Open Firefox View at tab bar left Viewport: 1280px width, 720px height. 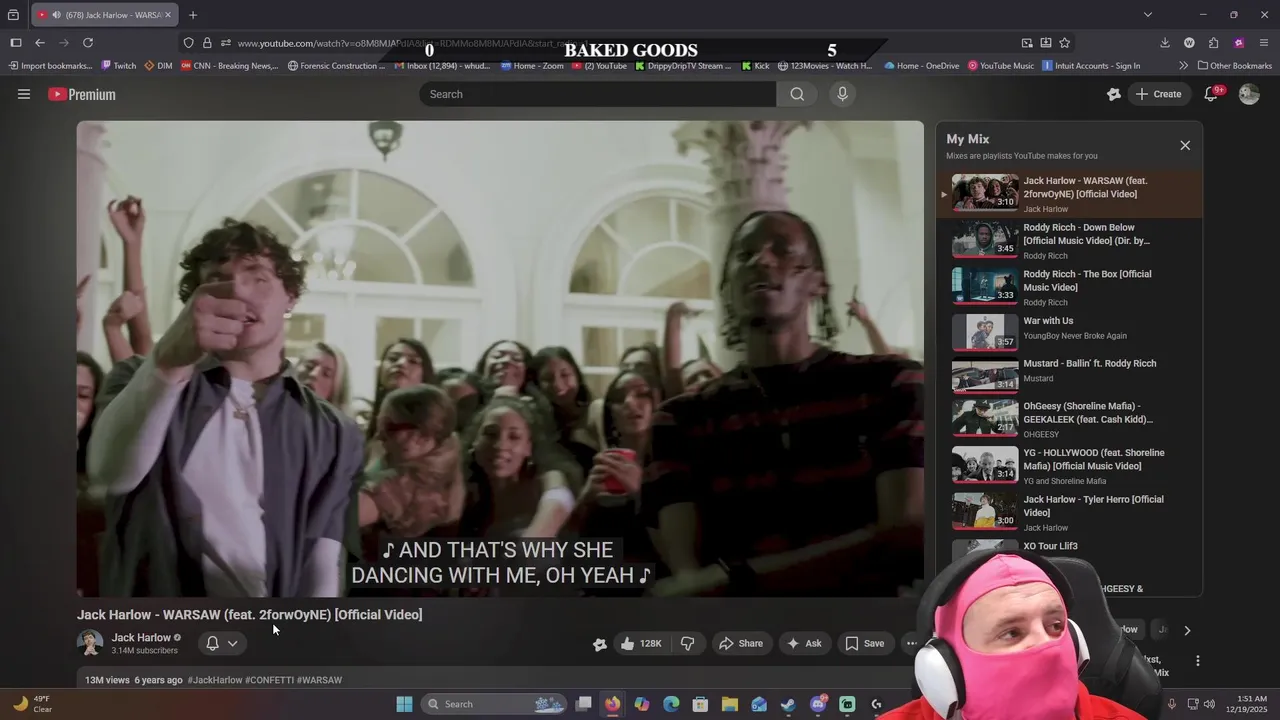pos(13,15)
